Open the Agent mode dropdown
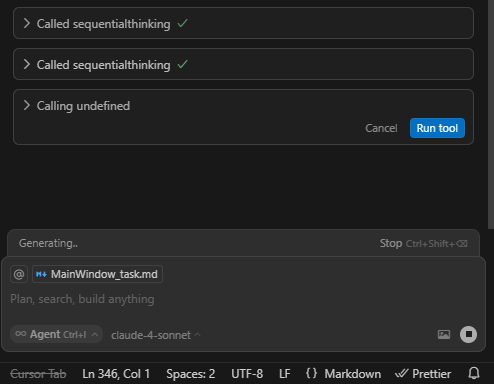This screenshot has width=494, height=384. click(x=56, y=334)
